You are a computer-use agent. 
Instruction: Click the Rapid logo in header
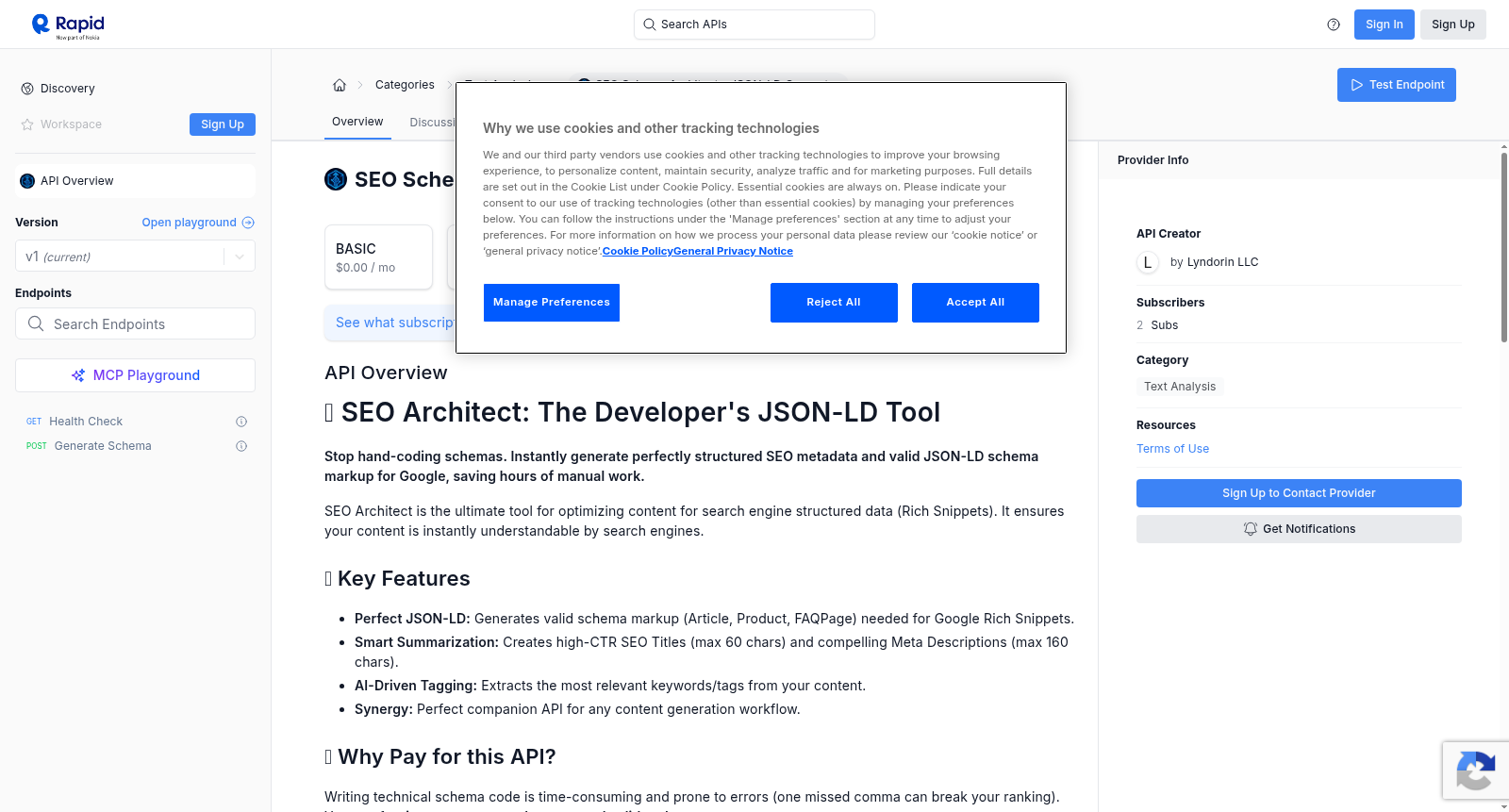pos(68,25)
